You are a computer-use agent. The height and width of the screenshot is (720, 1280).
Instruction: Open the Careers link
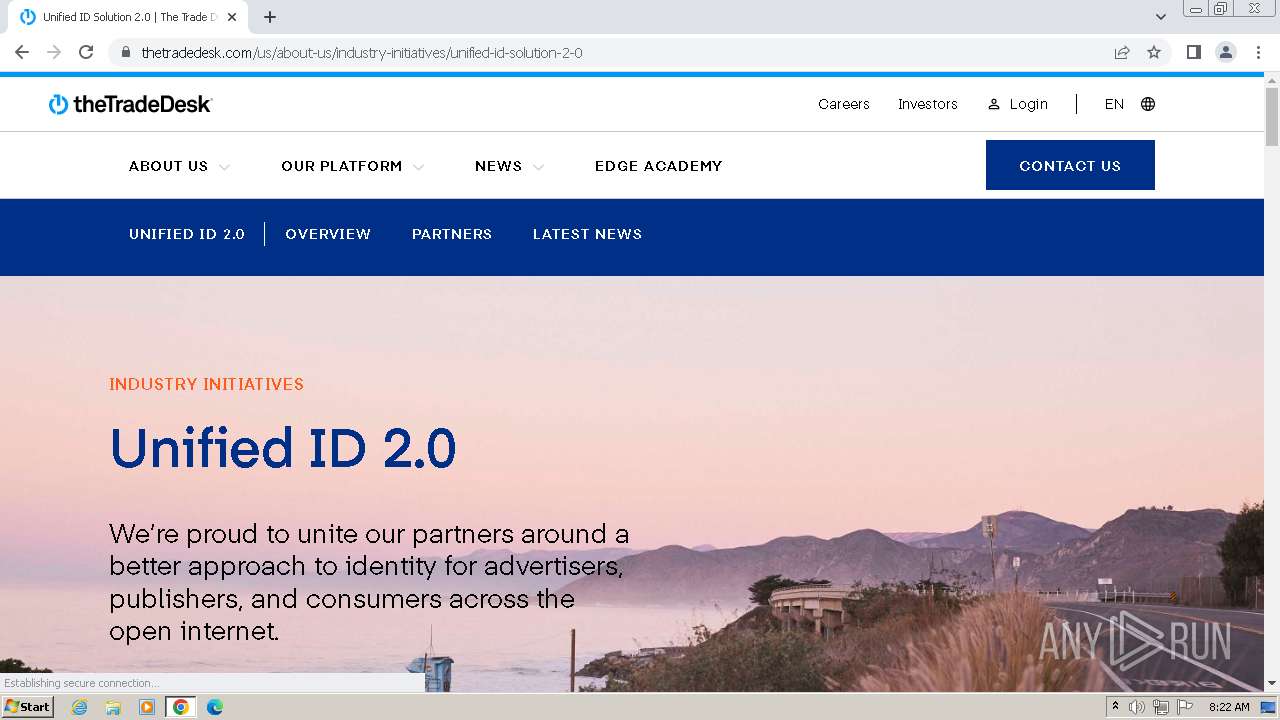tap(844, 104)
